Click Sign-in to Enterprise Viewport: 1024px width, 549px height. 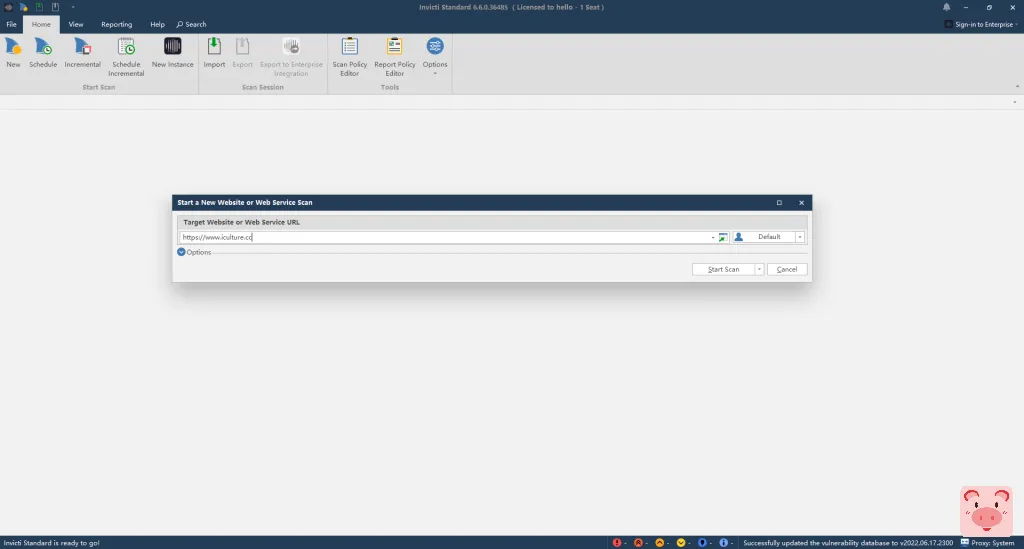point(982,24)
